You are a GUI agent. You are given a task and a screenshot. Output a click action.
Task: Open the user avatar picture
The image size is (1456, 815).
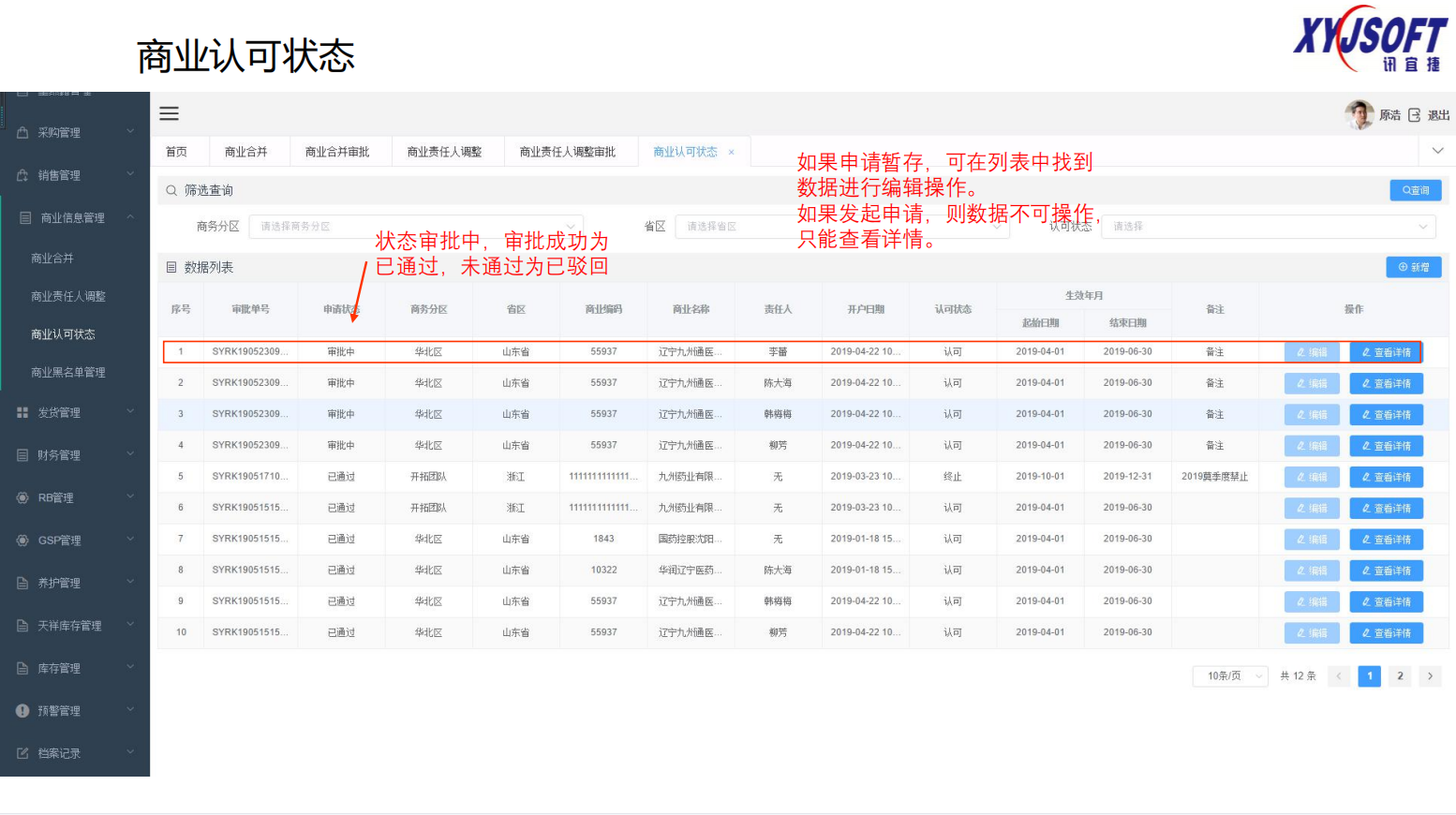click(x=1359, y=114)
